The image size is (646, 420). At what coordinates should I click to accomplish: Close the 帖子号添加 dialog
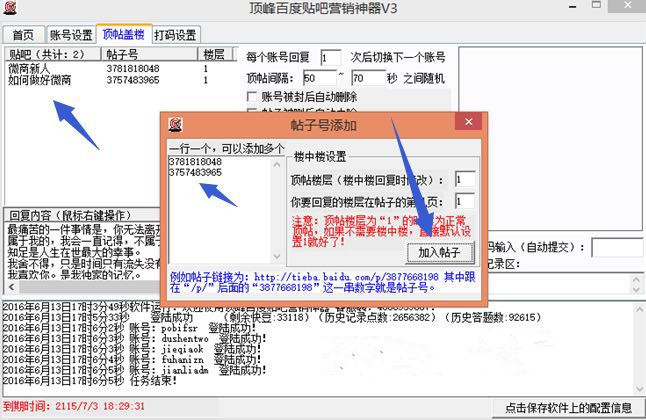(x=468, y=122)
